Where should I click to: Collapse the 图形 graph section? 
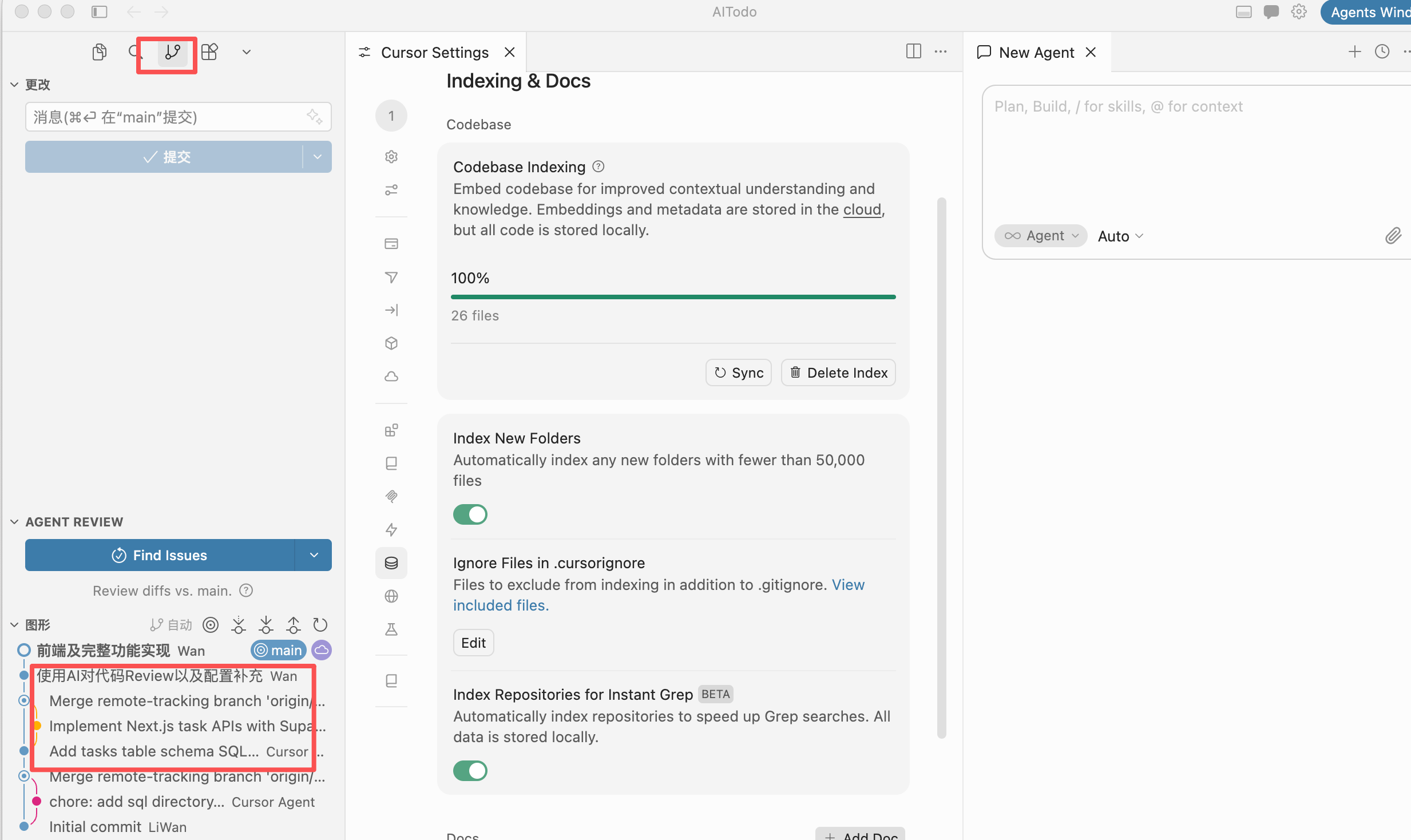pyautogui.click(x=15, y=625)
